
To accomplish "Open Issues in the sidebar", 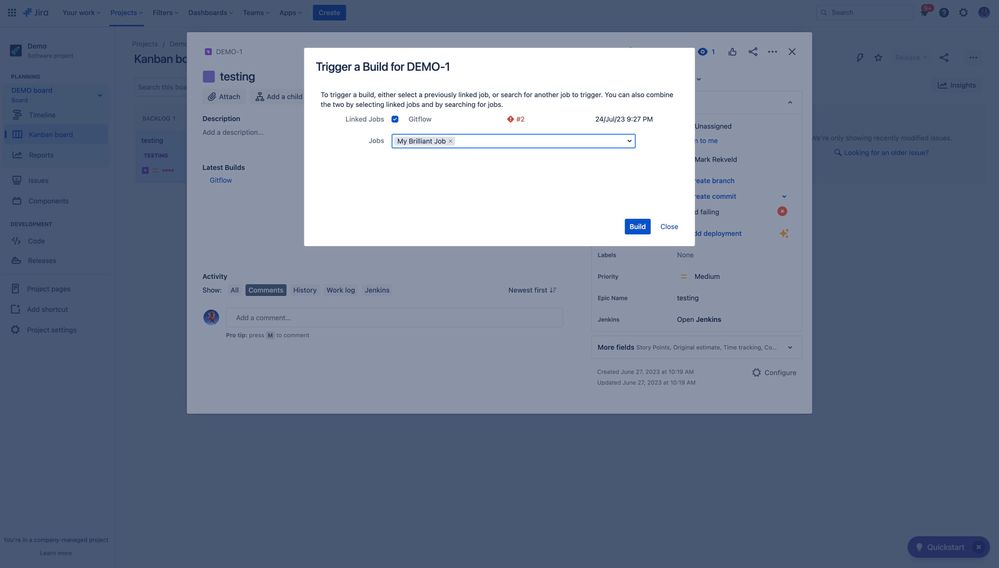I will [57, 181].
